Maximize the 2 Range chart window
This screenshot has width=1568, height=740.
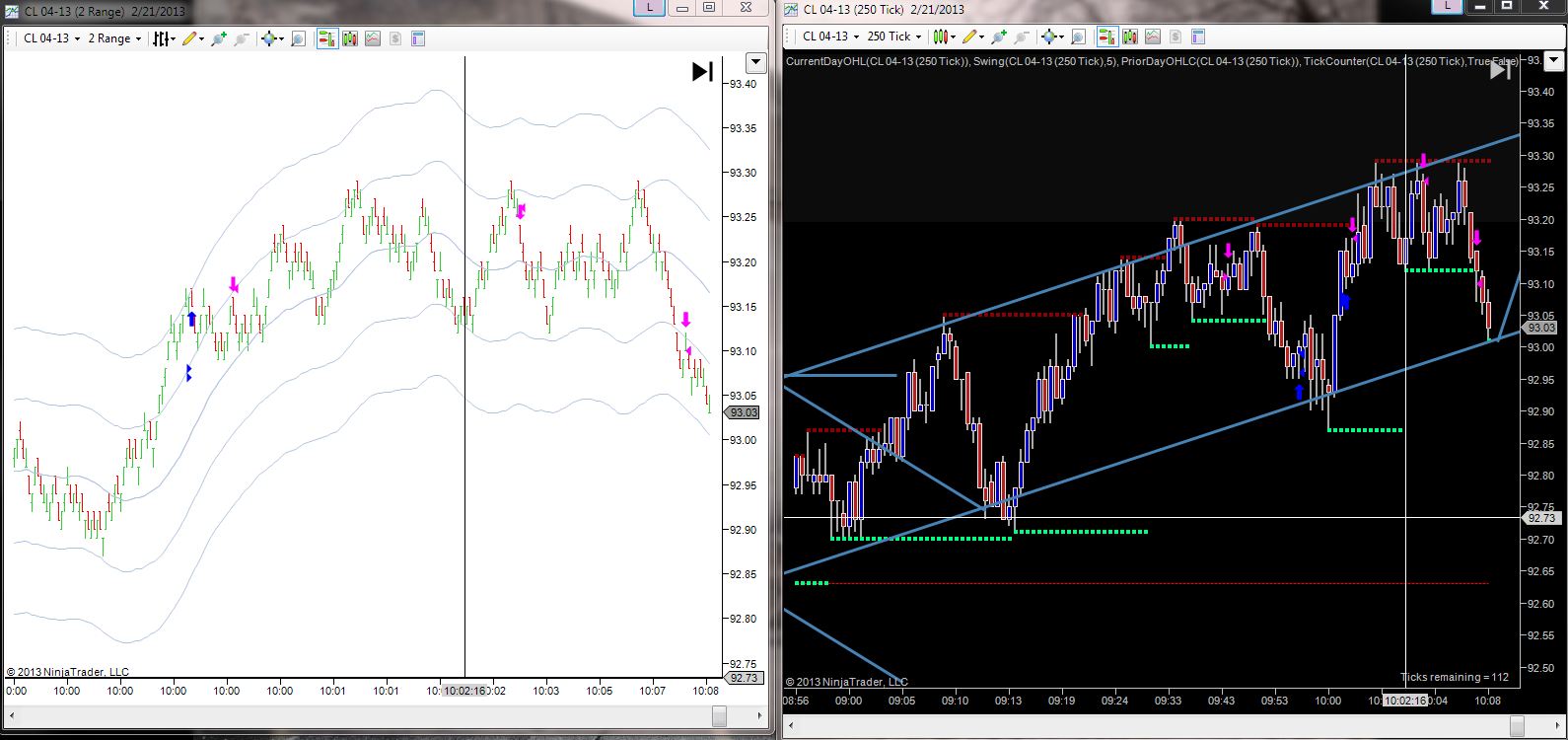[x=709, y=8]
